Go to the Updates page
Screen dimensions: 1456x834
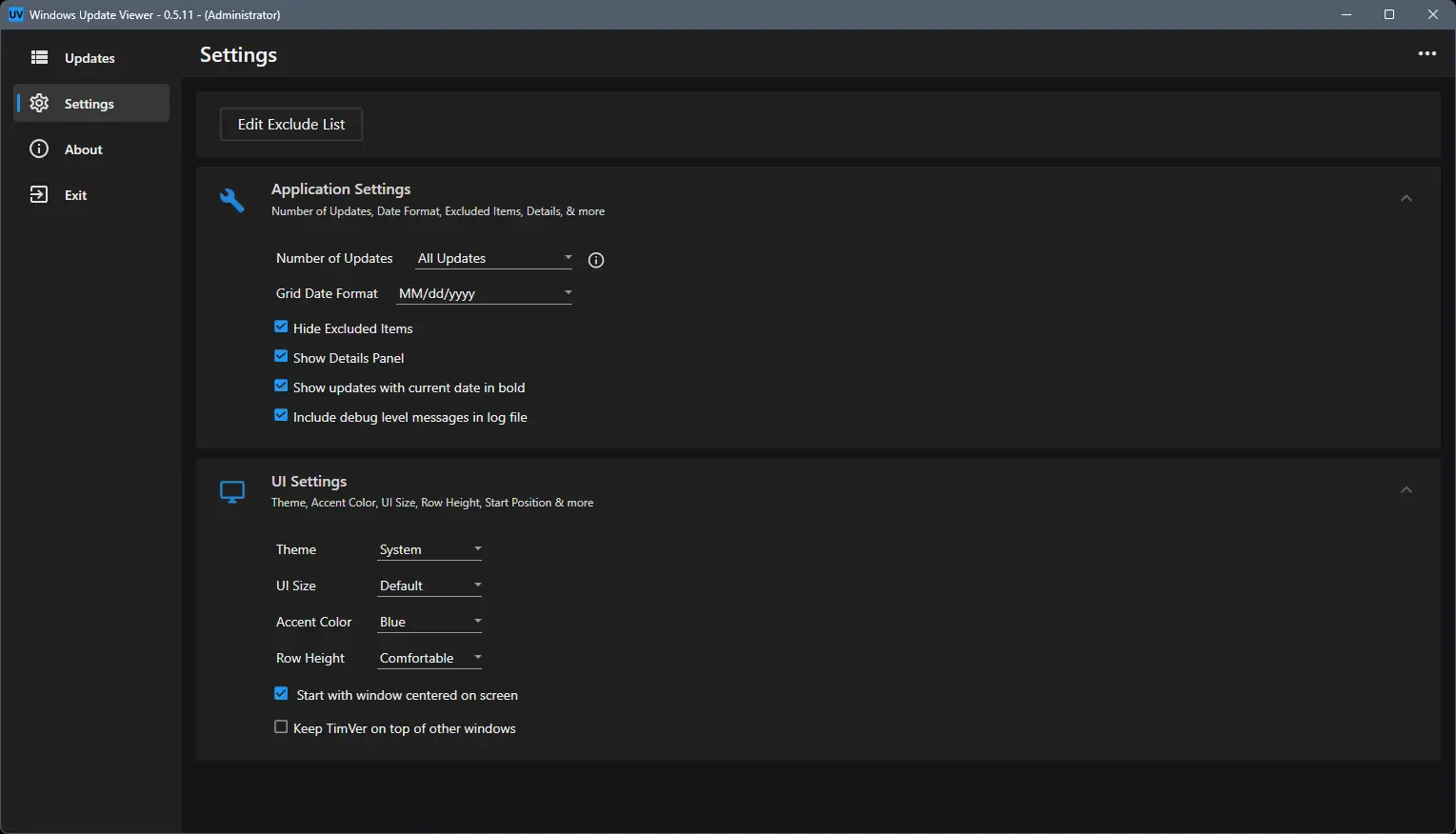[x=90, y=58]
